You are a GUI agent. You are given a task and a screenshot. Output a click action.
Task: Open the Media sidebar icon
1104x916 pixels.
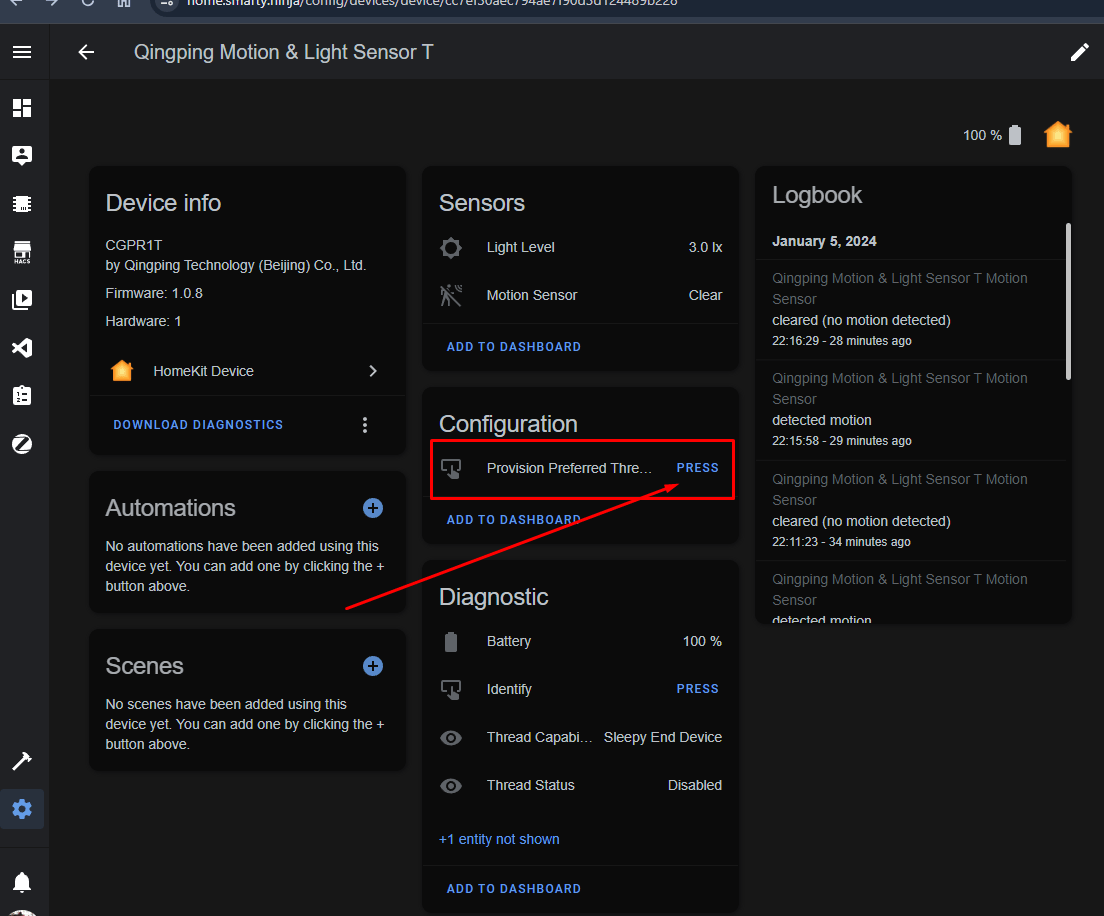point(22,300)
